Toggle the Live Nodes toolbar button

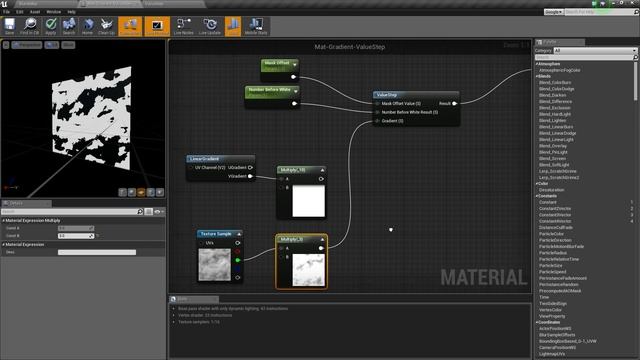coord(184,26)
